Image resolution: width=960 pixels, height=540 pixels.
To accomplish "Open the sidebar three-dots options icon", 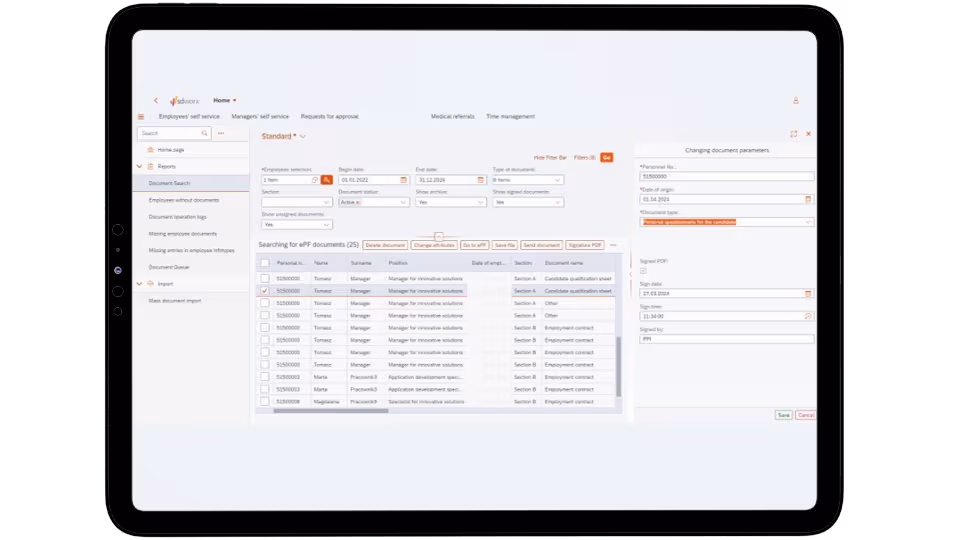I will pyautogui.click(x=221, y=133).
